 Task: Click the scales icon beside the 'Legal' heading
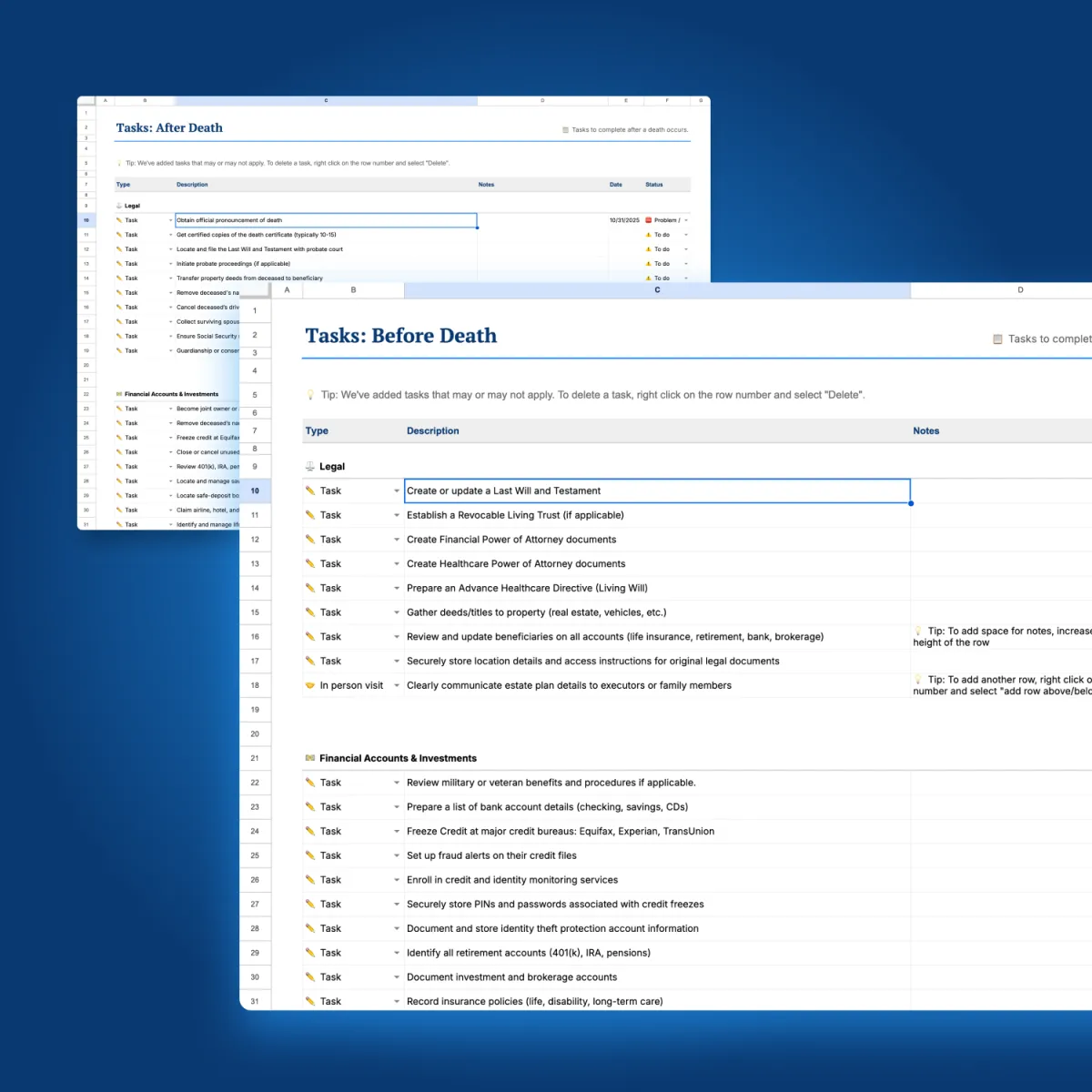[x=310, y=466]
